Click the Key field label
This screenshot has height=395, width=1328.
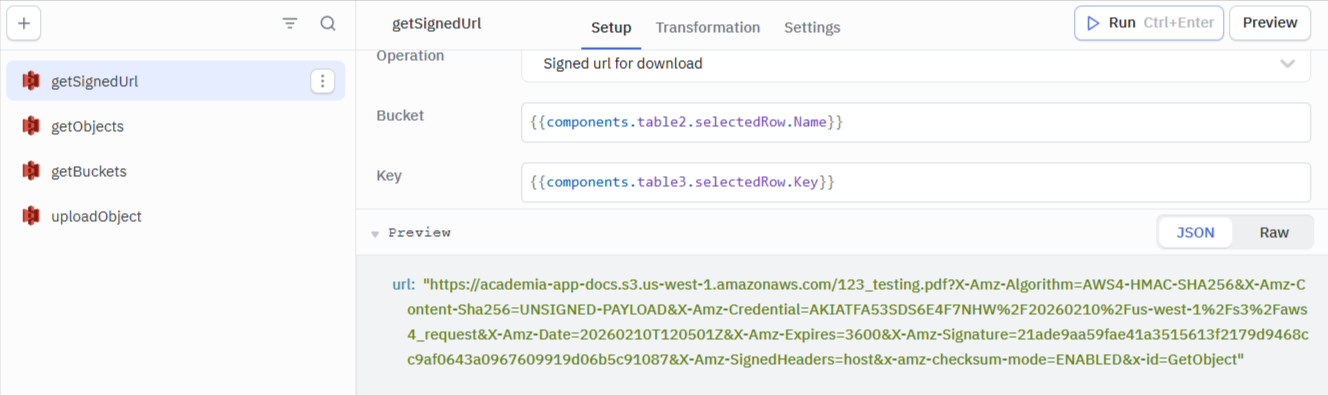tap(389, 175)
